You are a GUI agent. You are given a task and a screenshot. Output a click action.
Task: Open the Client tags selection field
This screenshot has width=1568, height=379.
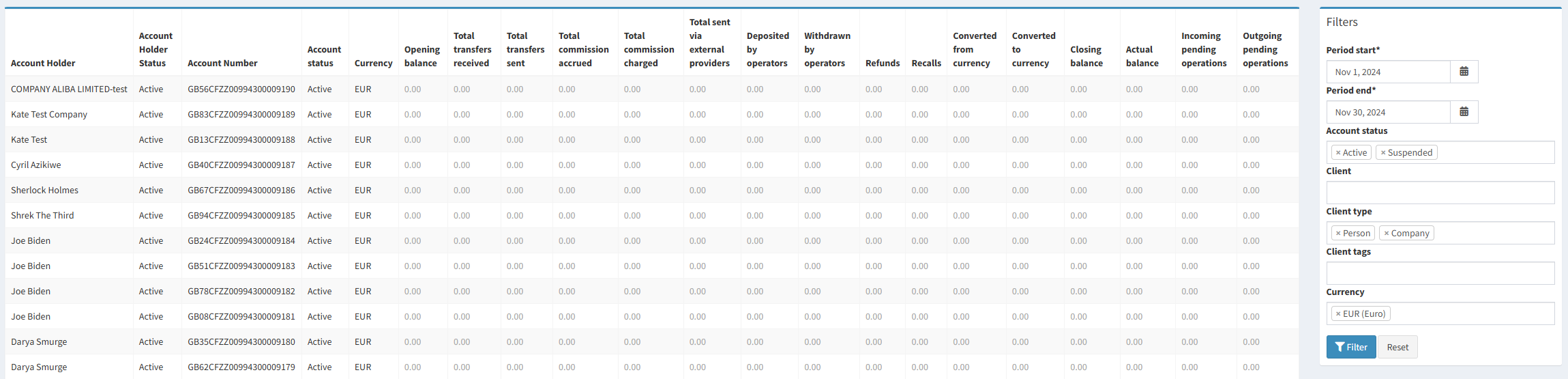(1440, 273)
